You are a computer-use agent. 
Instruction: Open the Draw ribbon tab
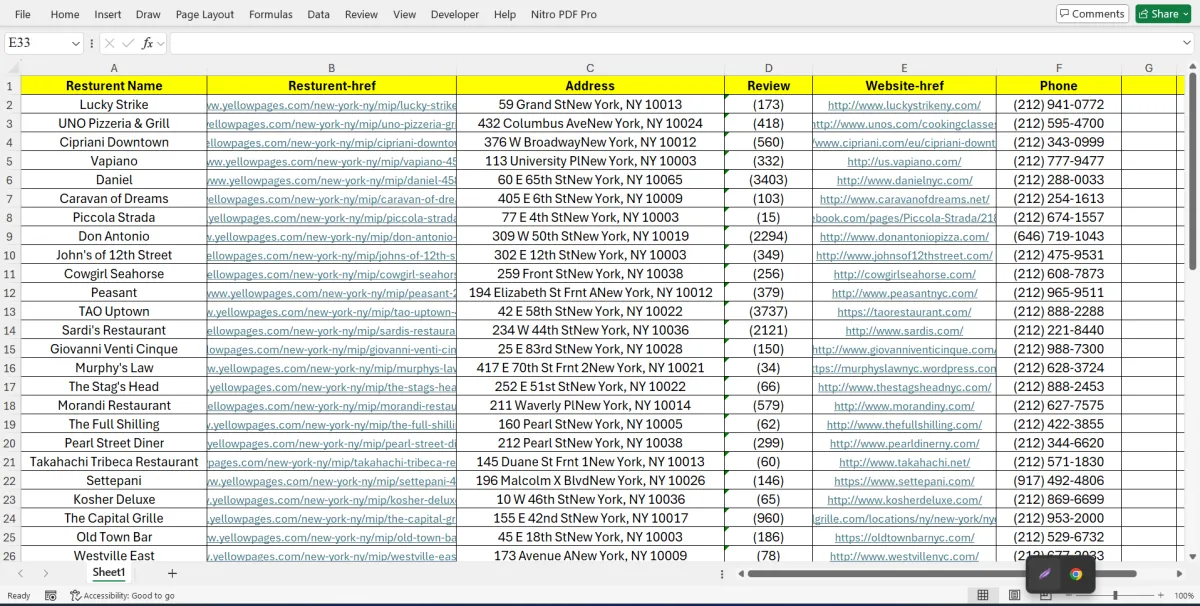tap(148, 14)
